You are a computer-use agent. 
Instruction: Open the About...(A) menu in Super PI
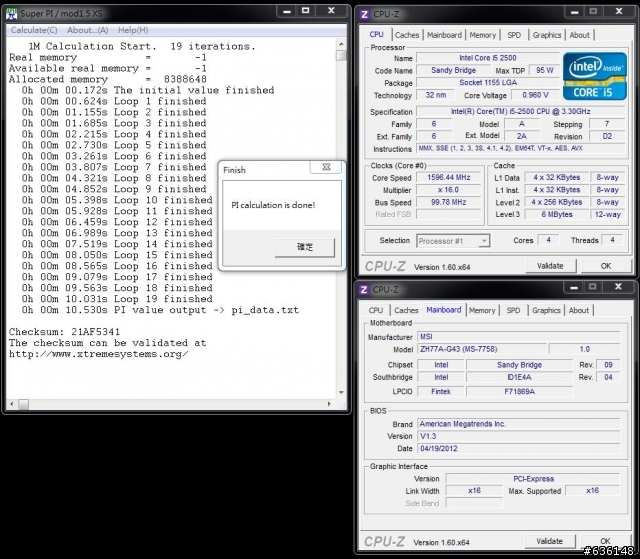pyautogui.click(x=87, y=30)
